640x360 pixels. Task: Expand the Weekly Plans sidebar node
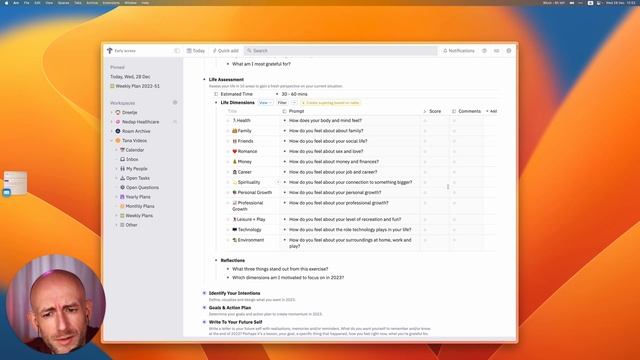point(116,216)
